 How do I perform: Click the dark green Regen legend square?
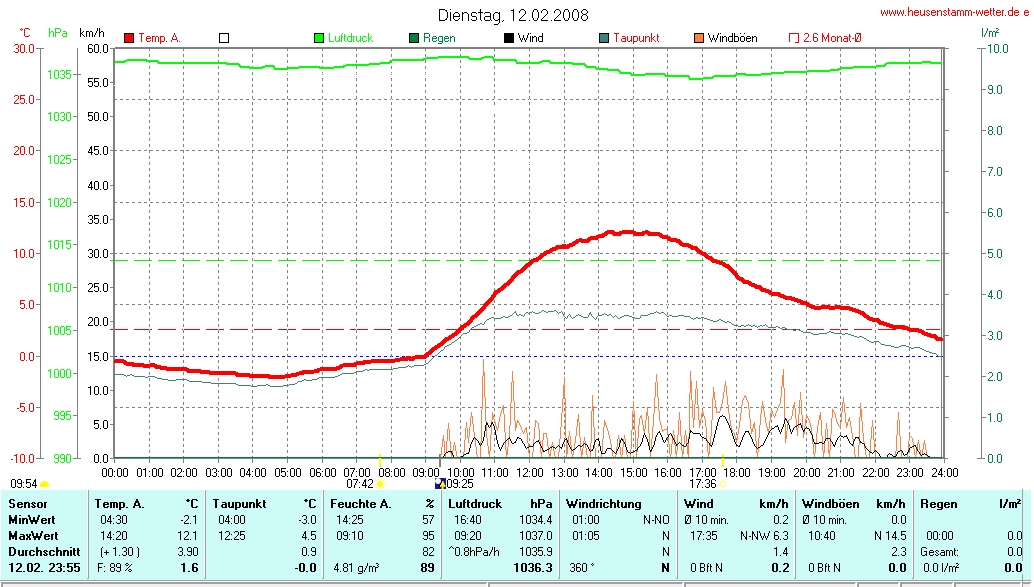414,38
